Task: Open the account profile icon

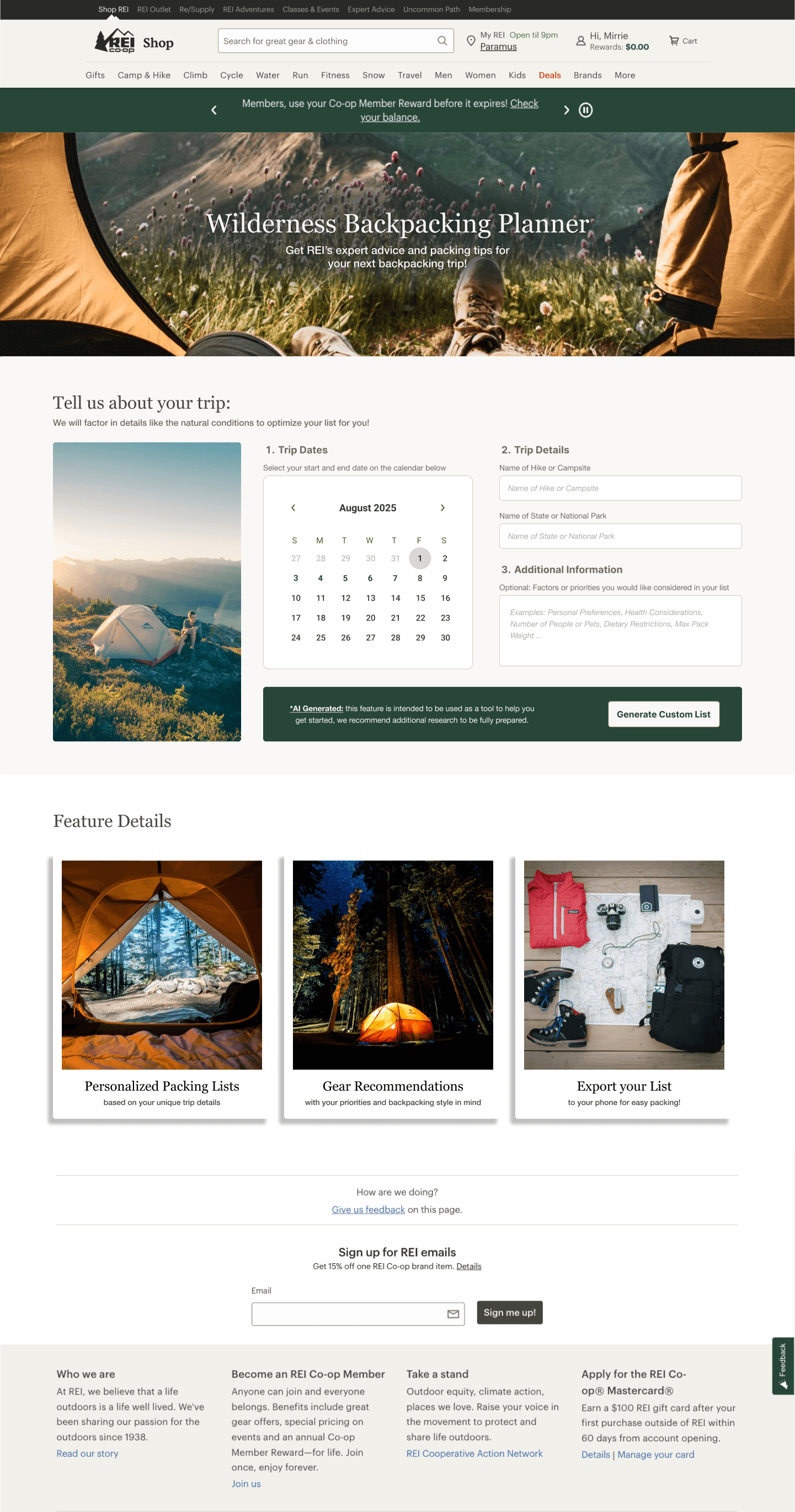Action: tap(581, 41)
